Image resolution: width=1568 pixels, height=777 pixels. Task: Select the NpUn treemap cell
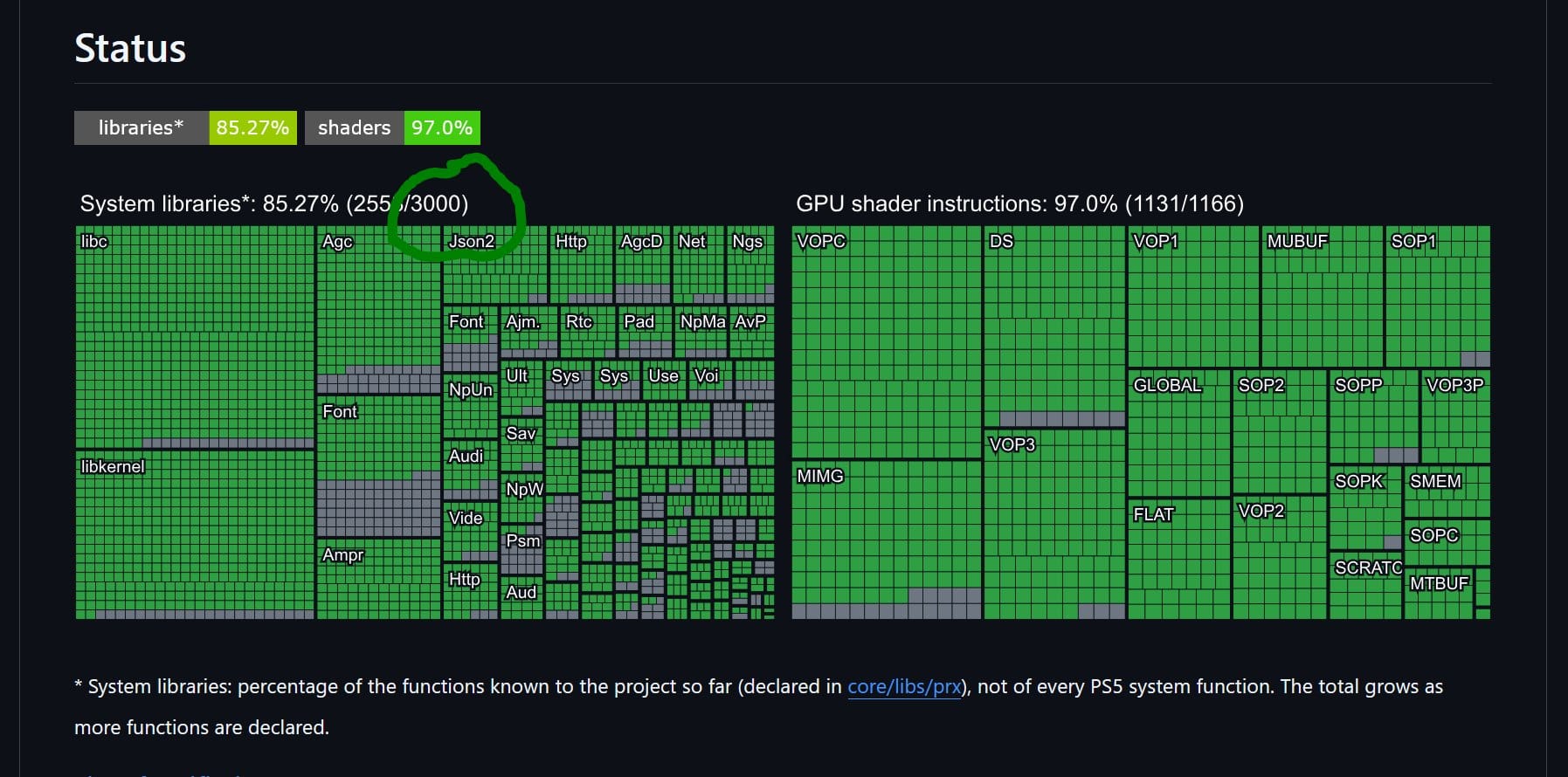coord(470,406)
